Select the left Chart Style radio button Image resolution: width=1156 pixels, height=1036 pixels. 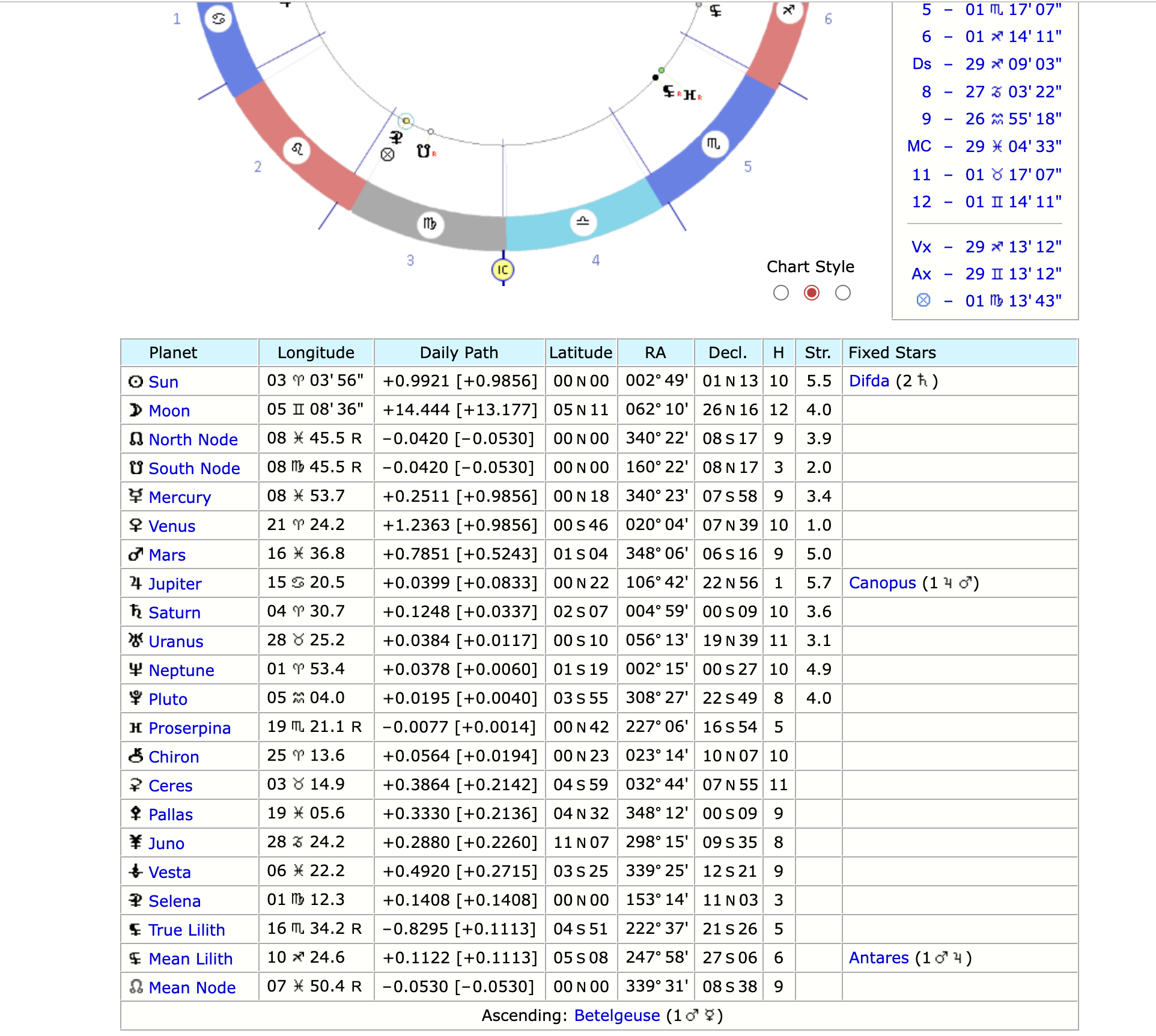coord(781,293)
